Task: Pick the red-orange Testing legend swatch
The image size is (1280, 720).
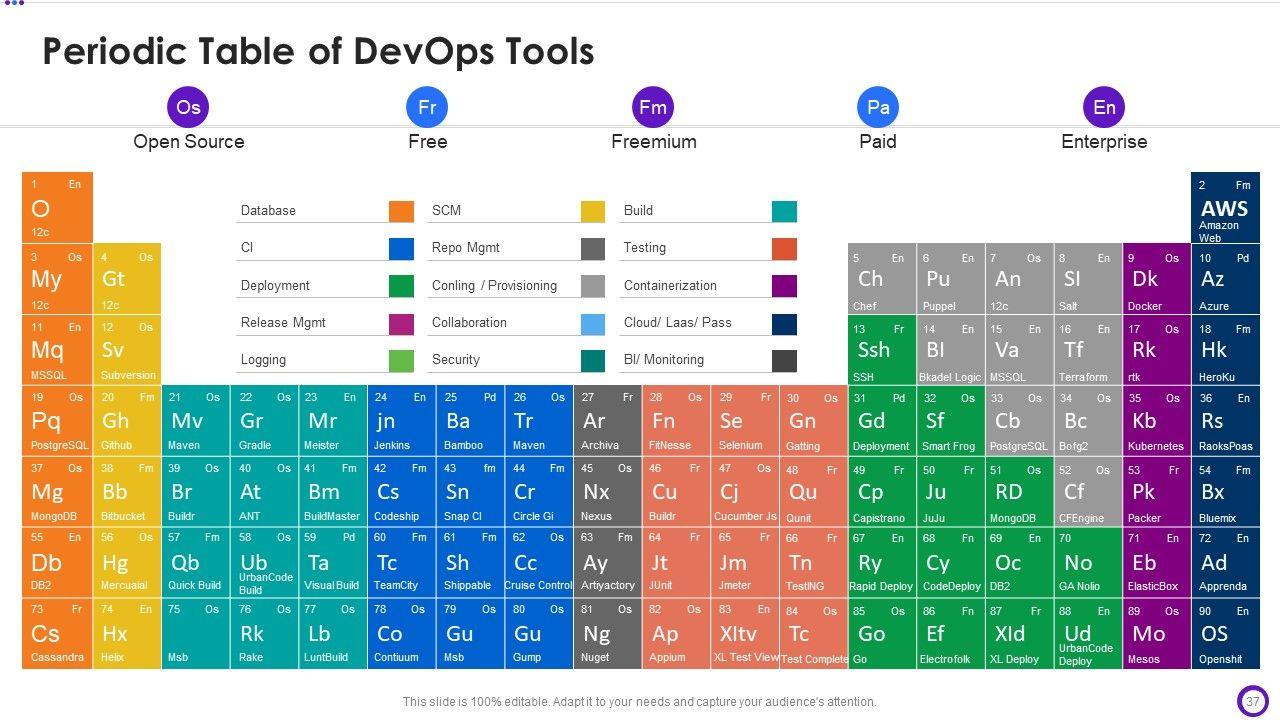Action: [785, 248]
